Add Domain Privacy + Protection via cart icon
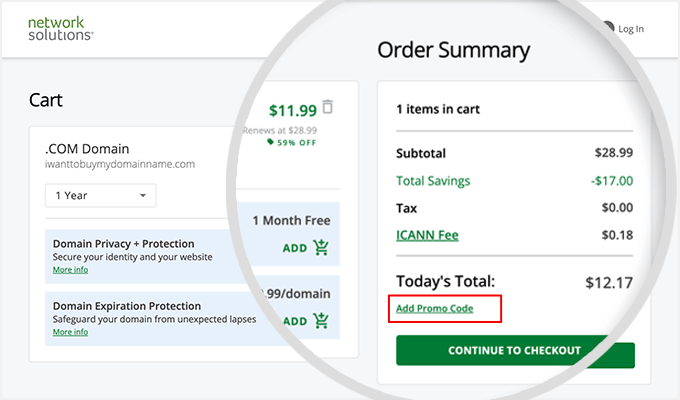 [x=321, y=249]
